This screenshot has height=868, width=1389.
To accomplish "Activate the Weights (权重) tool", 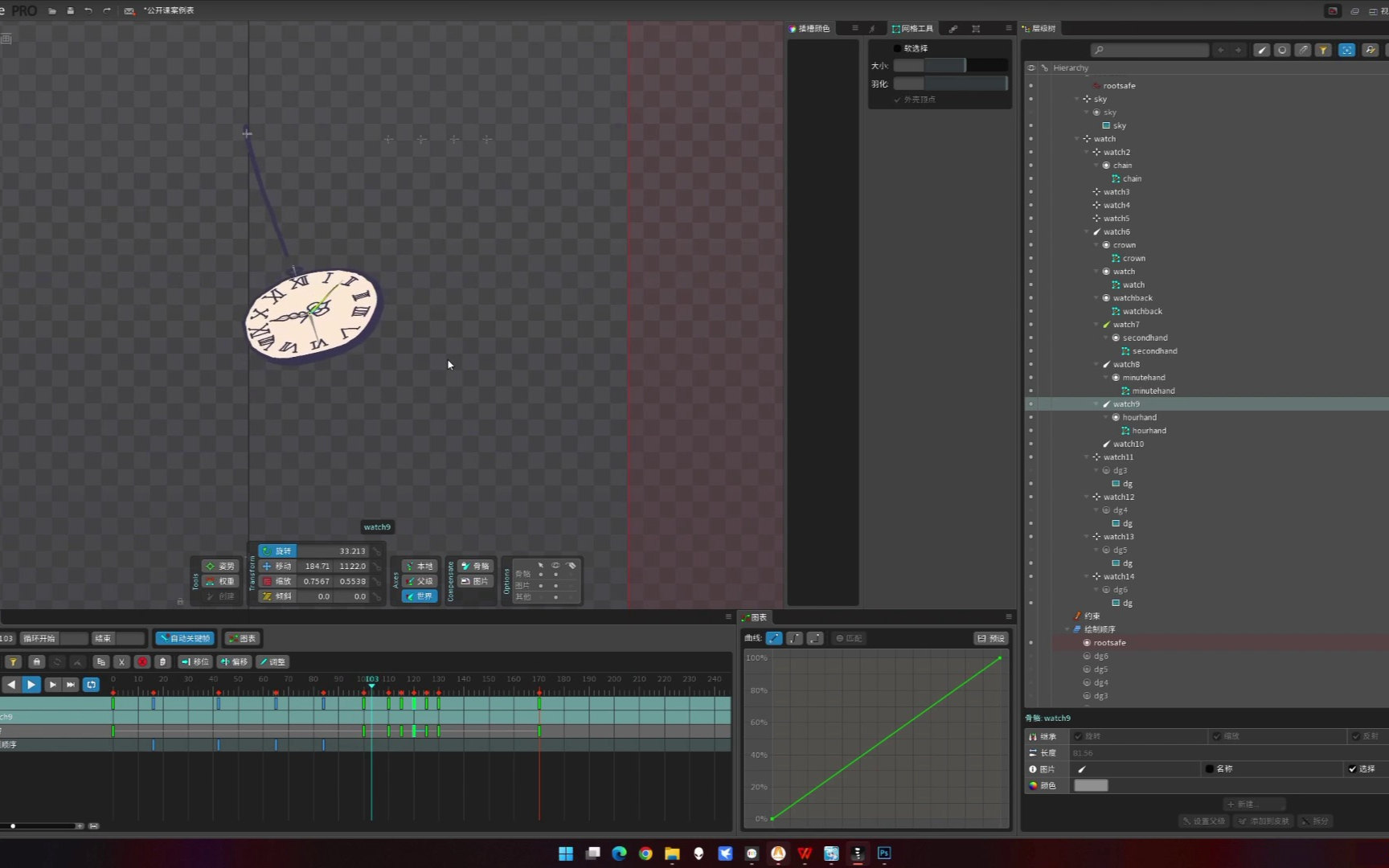I will click(220, 581).
